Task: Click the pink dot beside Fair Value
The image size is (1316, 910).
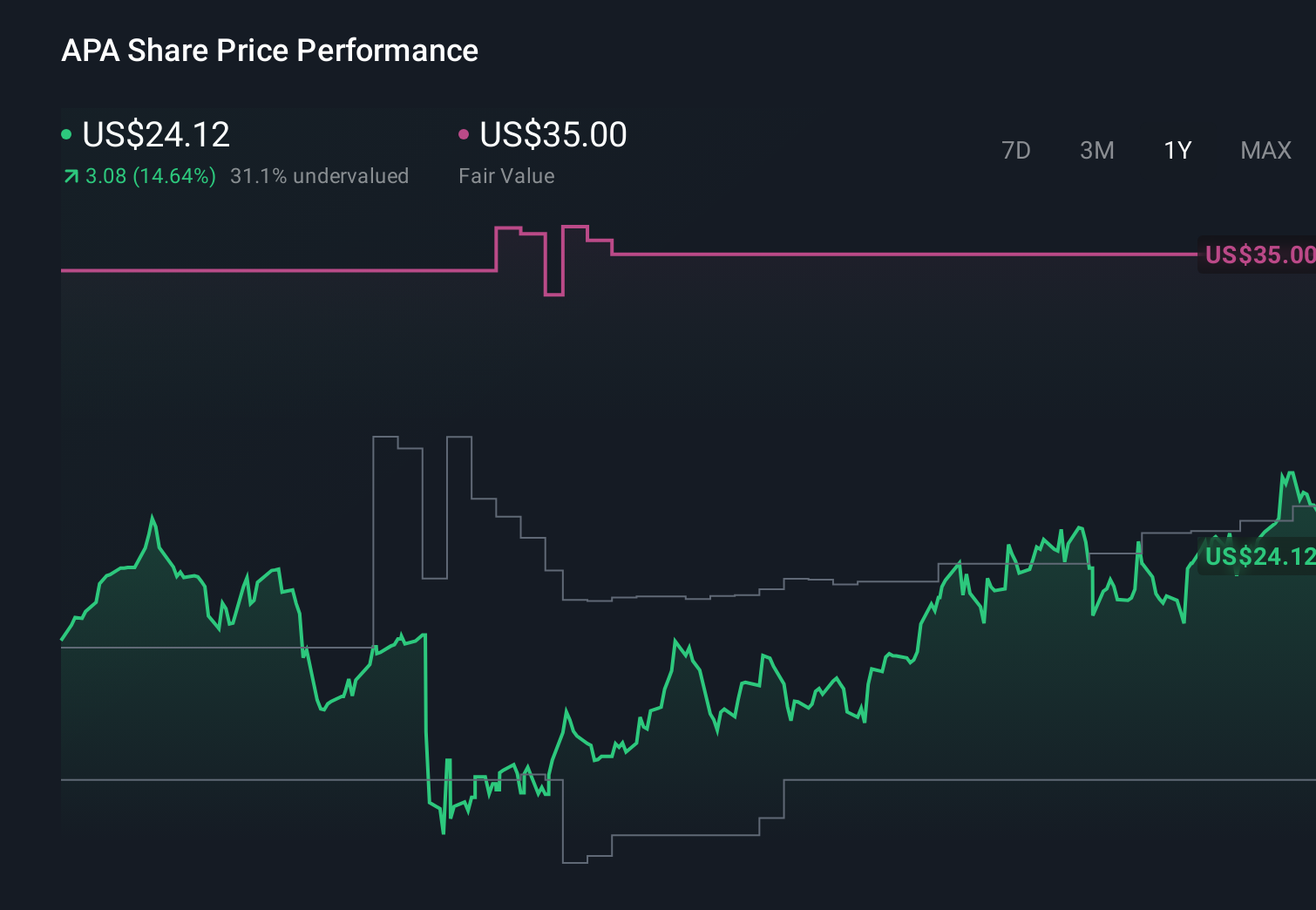Action: click(465, 133)
